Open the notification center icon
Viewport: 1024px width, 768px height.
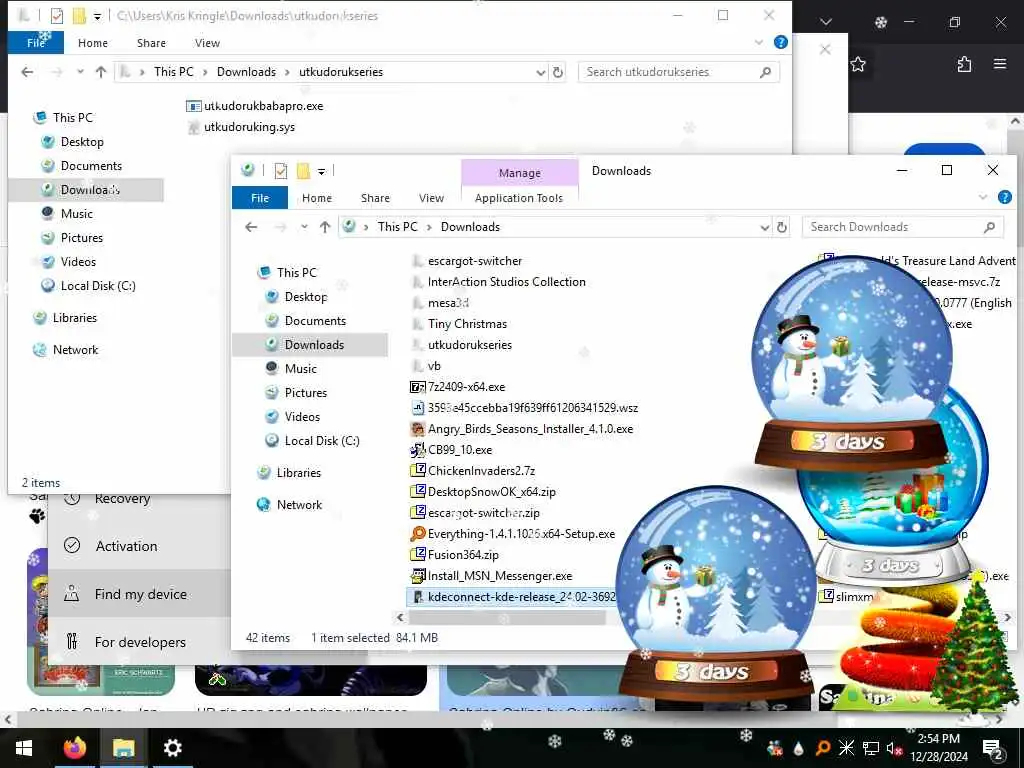coord(993,748)
